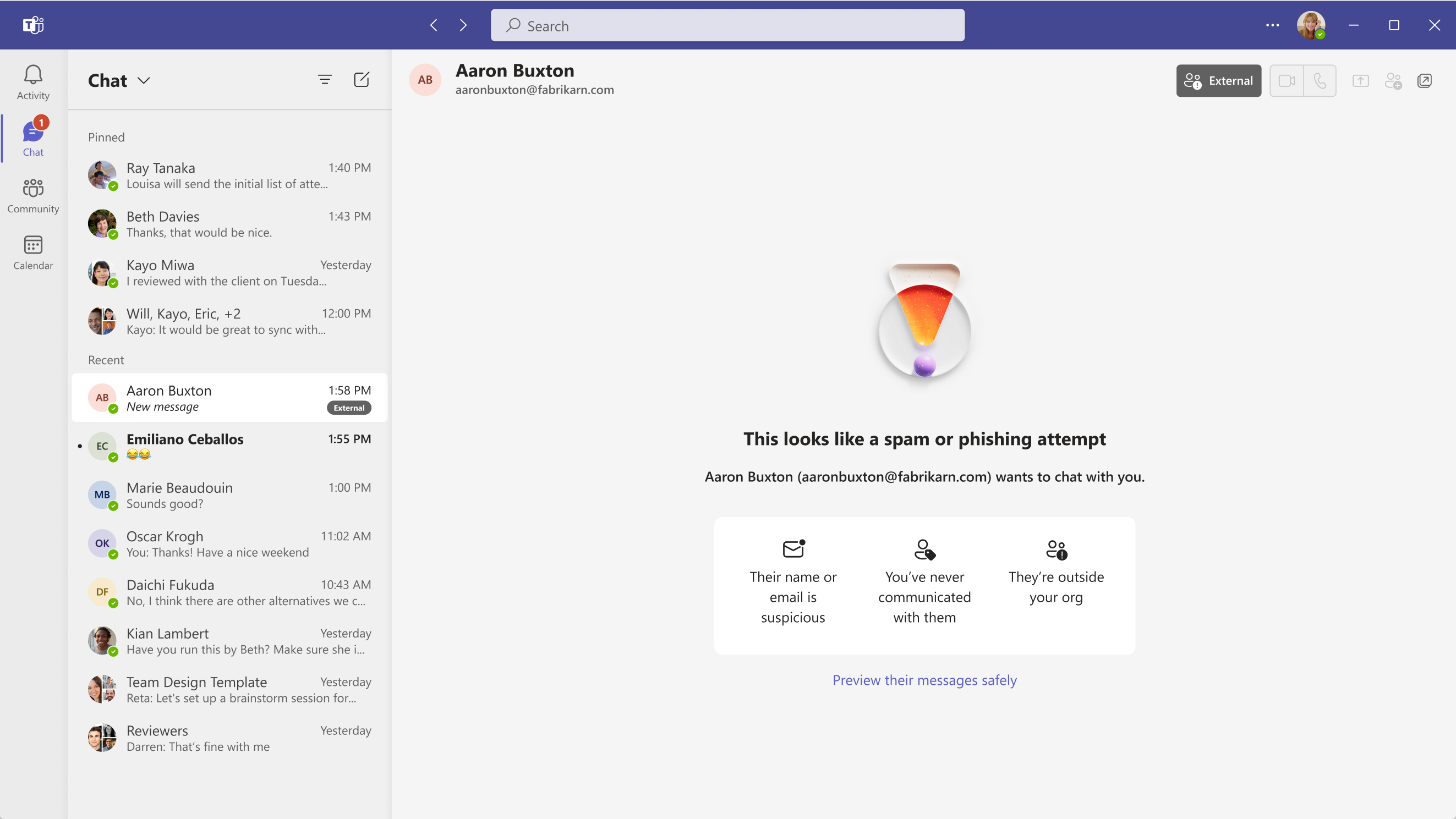Start a new chat with compose icon
This screenshot has height=819, width=1456.
(x=361, y=80)
